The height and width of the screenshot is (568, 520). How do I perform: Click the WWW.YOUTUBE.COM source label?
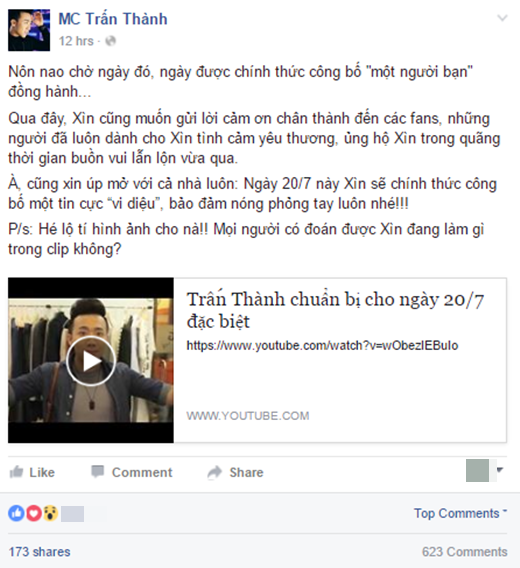pyautogui.click(x=248, y=415)
